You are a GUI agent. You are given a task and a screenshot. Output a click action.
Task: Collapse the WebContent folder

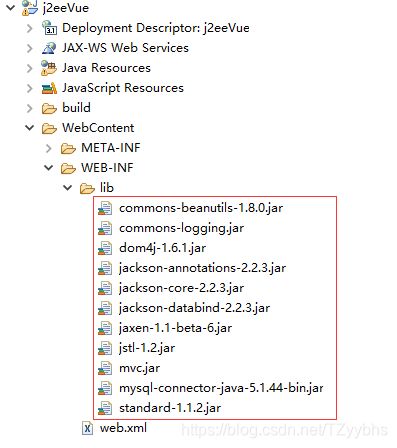pyautogui.click(x=30, y=128)
